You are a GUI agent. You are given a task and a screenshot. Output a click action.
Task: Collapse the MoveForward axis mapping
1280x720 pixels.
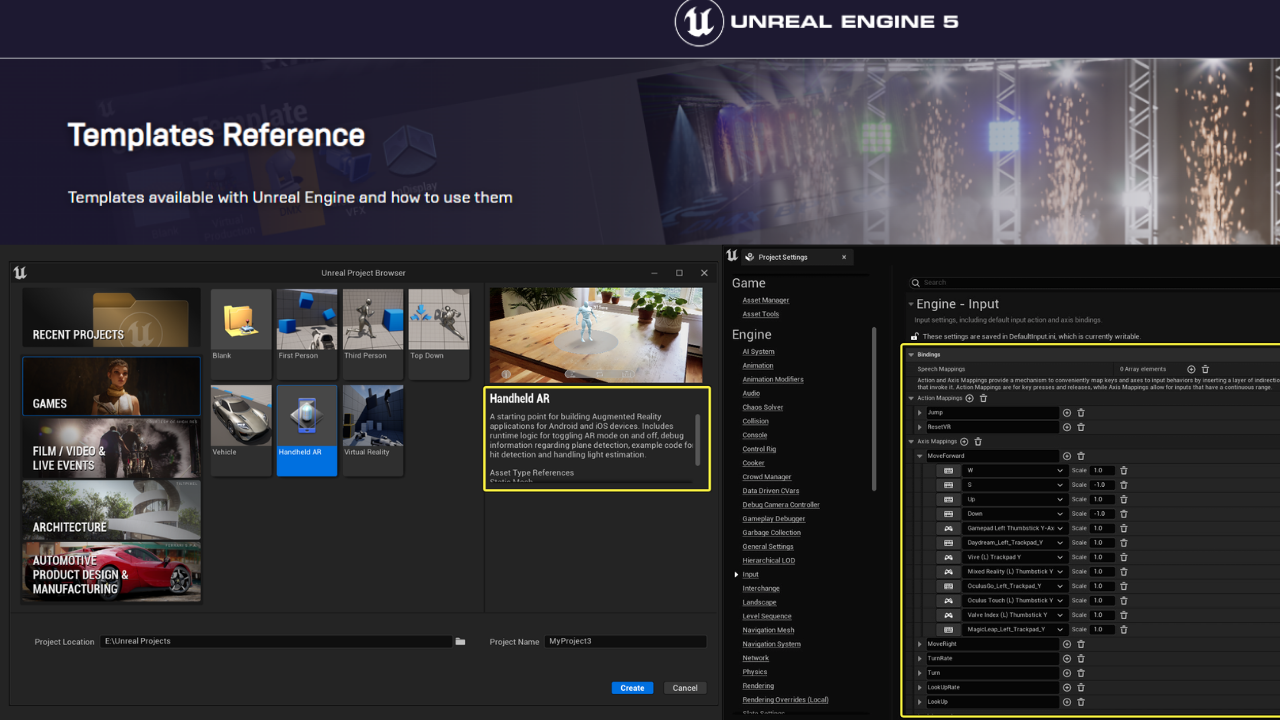[920, 456]
